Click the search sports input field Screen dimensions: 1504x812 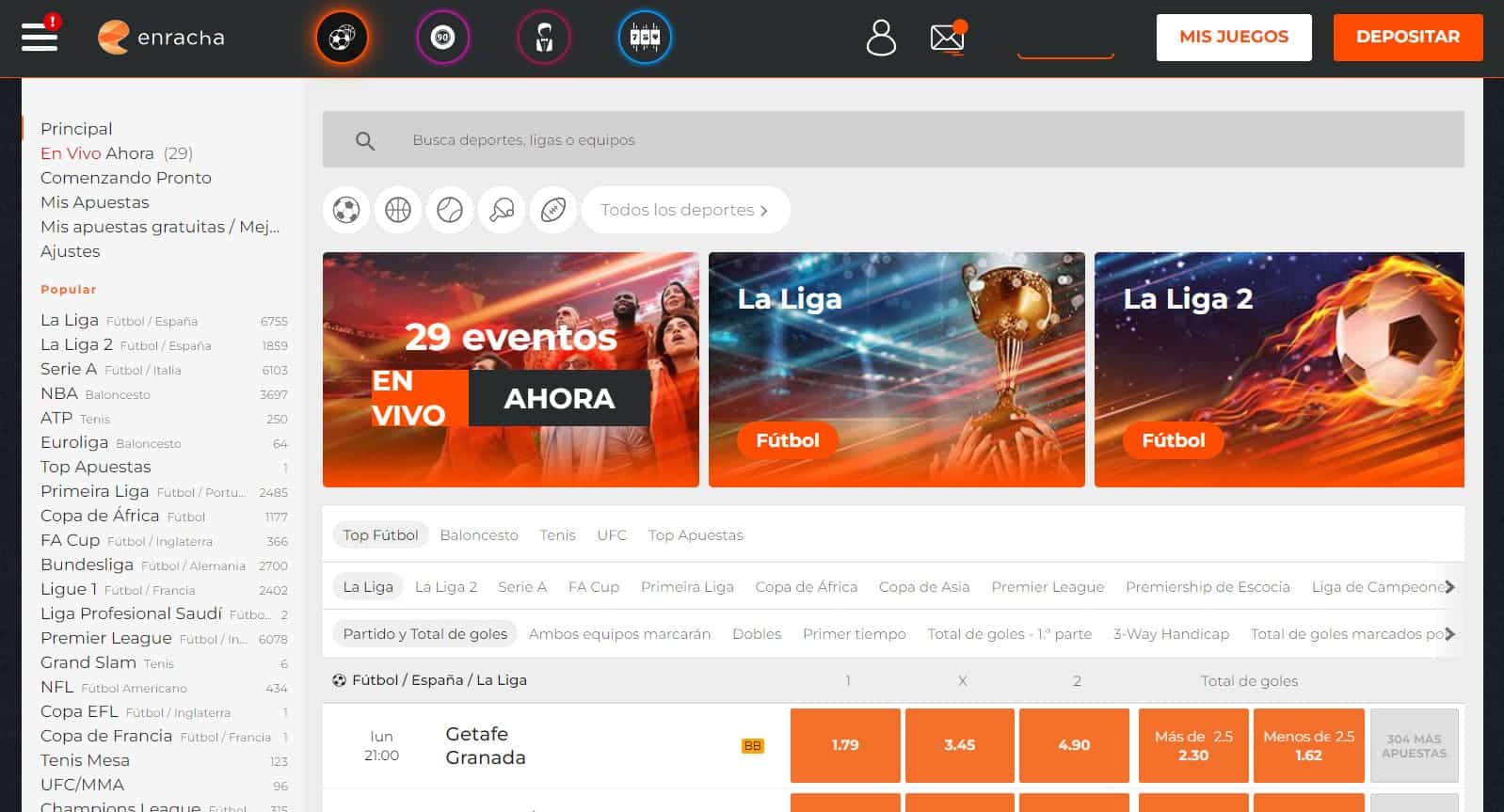[x=893, y=139]
